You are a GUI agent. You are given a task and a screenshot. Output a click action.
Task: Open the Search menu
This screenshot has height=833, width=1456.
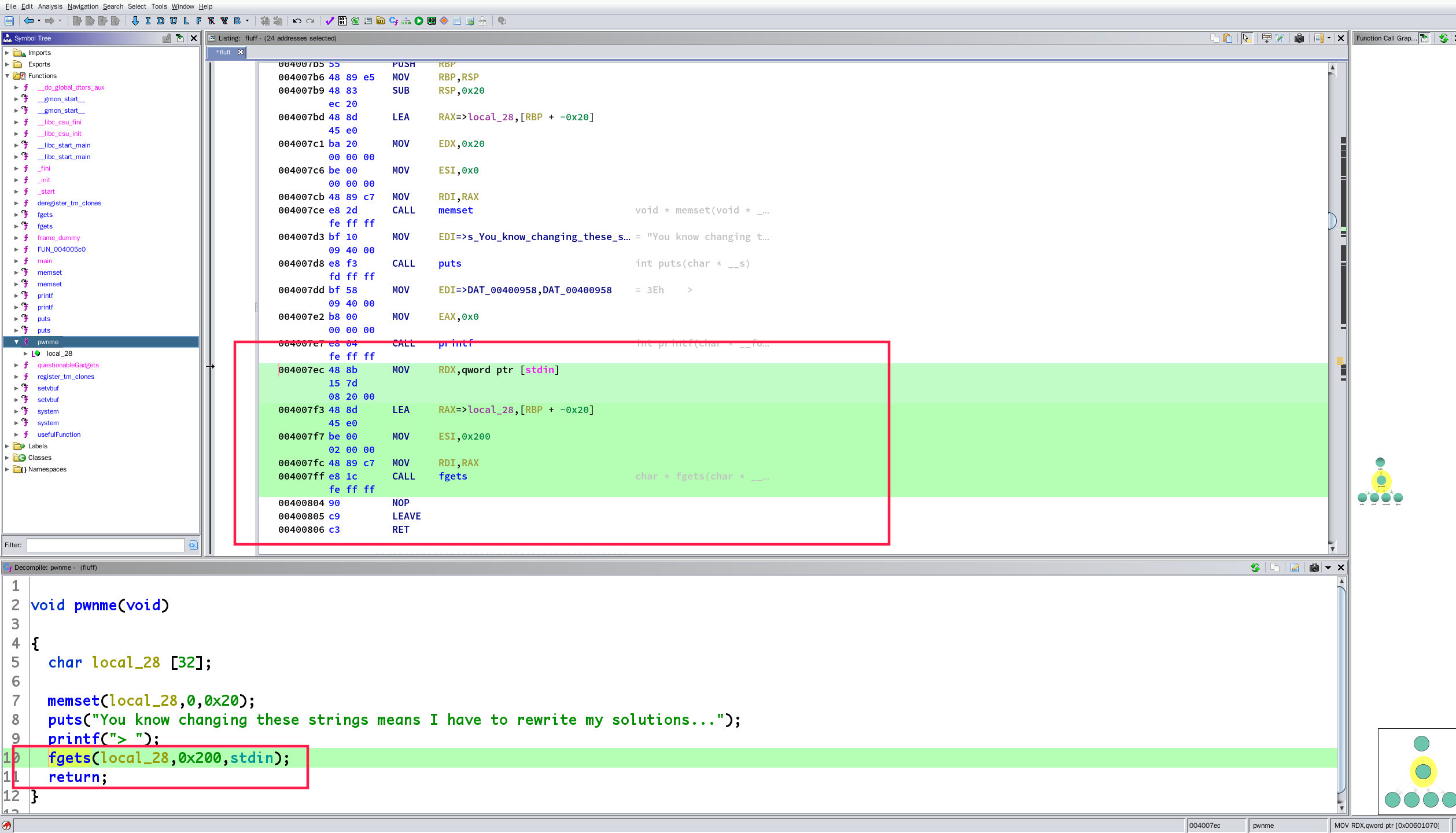(x=113, y=6)
